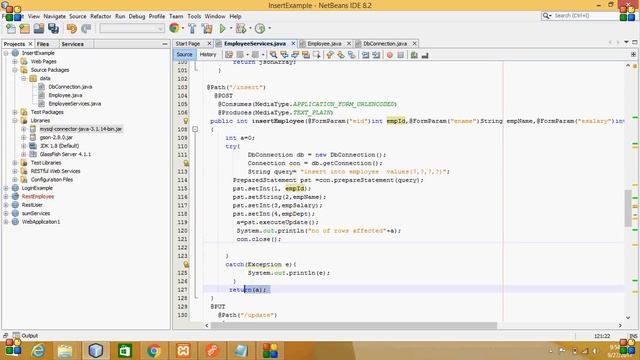Click the Shift Line Right icon
The width and height of the screenshot is (640, 360).
(x=376, y=55)
